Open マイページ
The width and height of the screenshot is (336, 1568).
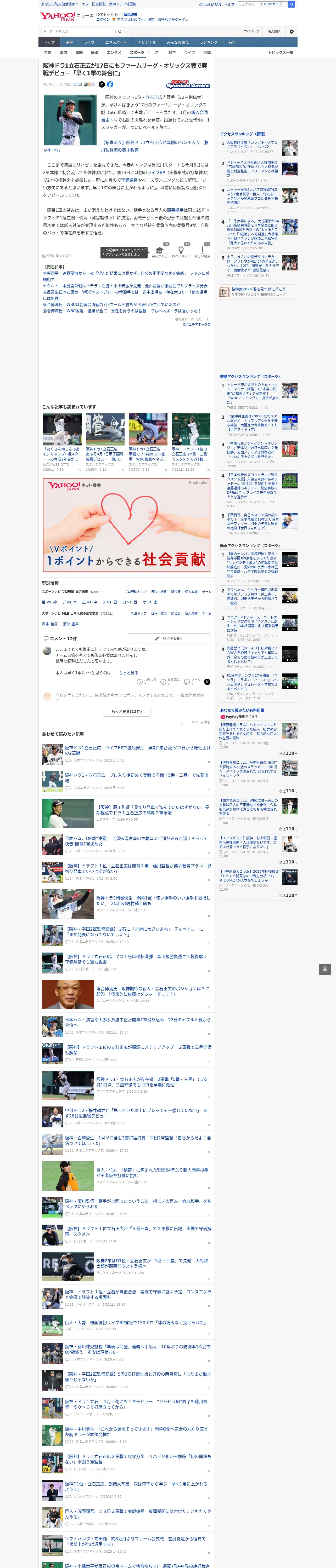[x=251, y=32]
